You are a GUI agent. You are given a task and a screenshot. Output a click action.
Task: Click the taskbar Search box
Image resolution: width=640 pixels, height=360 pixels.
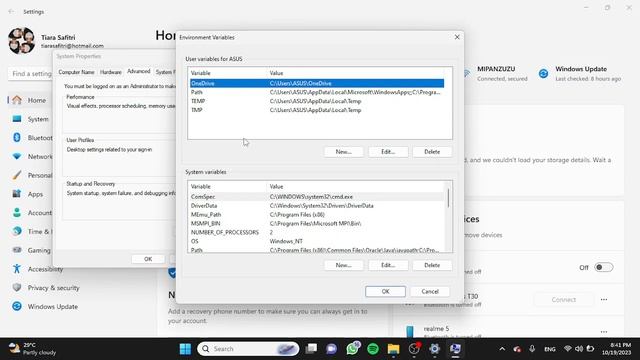[x=248, y=349]
